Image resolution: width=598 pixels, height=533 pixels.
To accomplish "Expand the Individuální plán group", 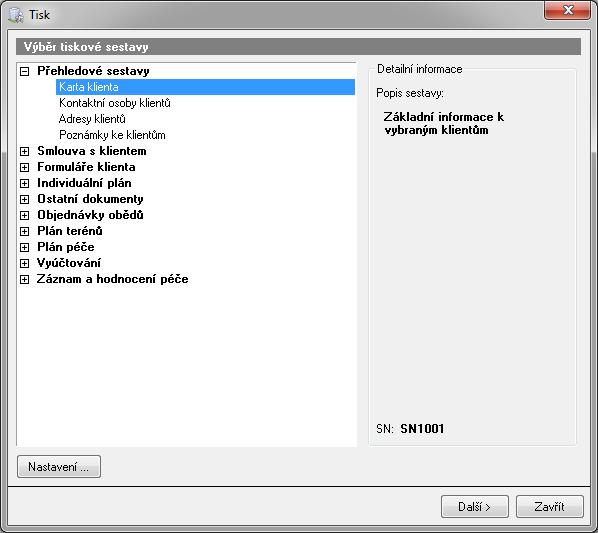I will pyautogui.click(x=24, y=183).
